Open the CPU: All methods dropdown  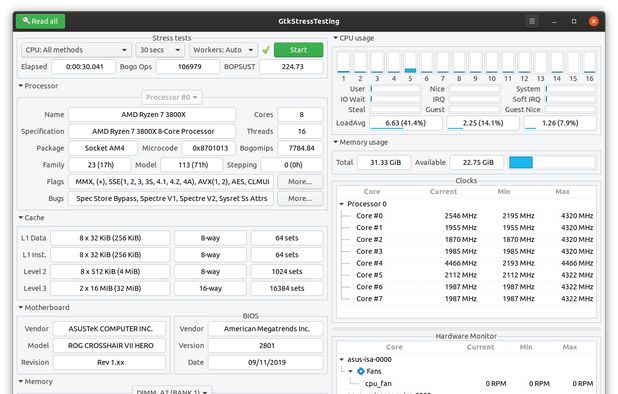[x=76, y=50]
